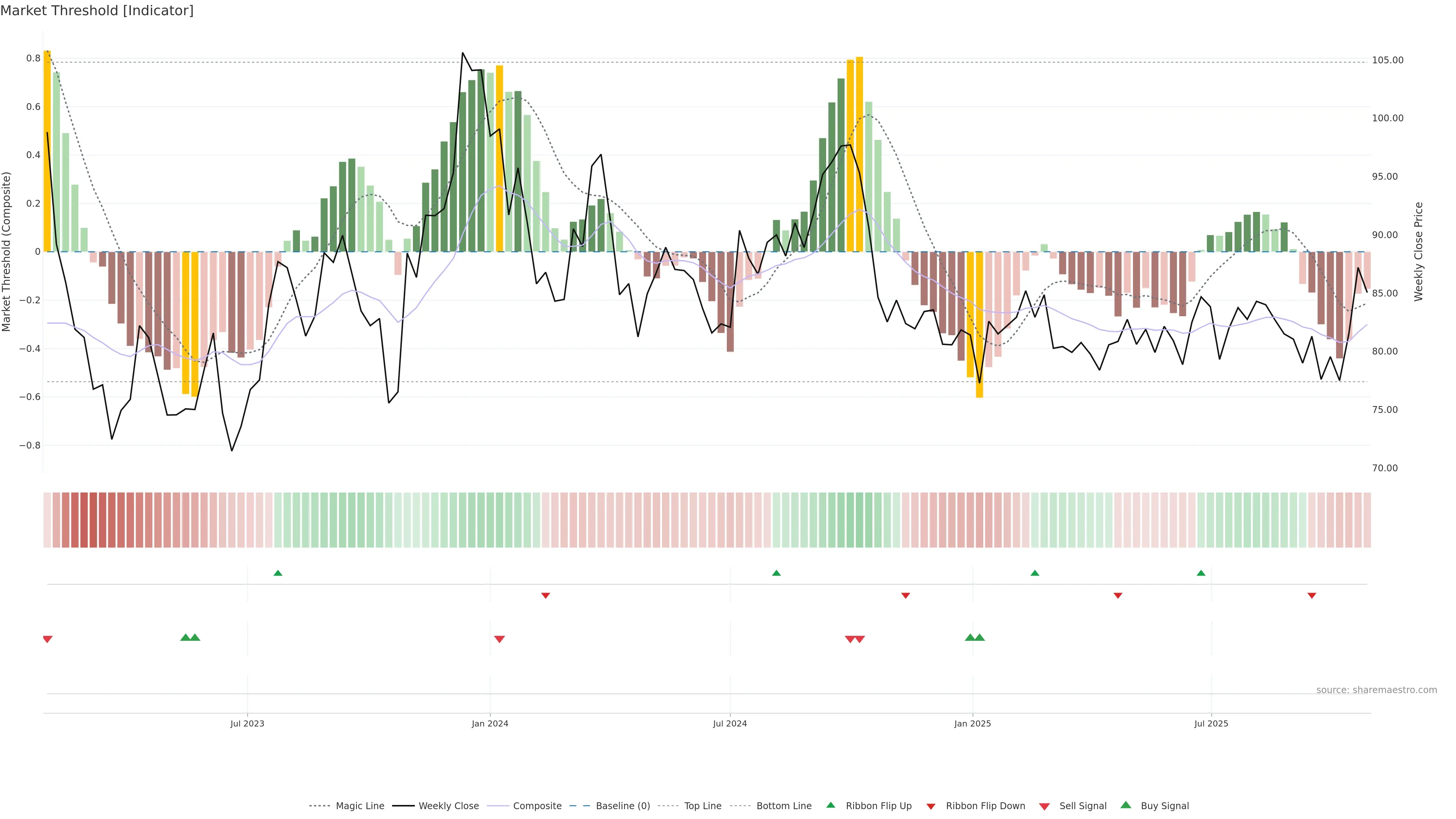Toggle Baseline (0) legend entry
Screen dimensions: 1456x819
coord(622,806)
